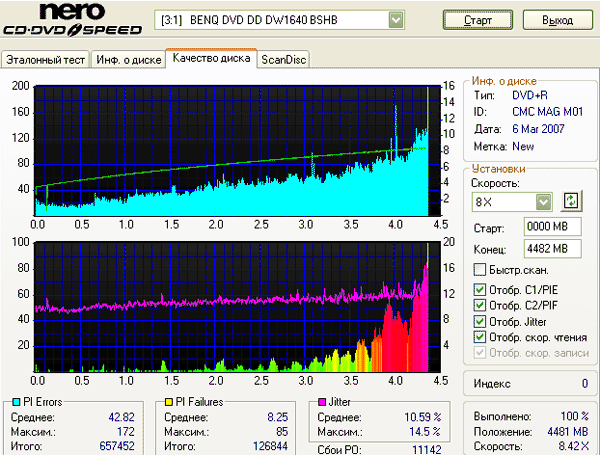
Task: Click PI Errors total 657452
Action: pyautogui.click(x=117, y=446)
